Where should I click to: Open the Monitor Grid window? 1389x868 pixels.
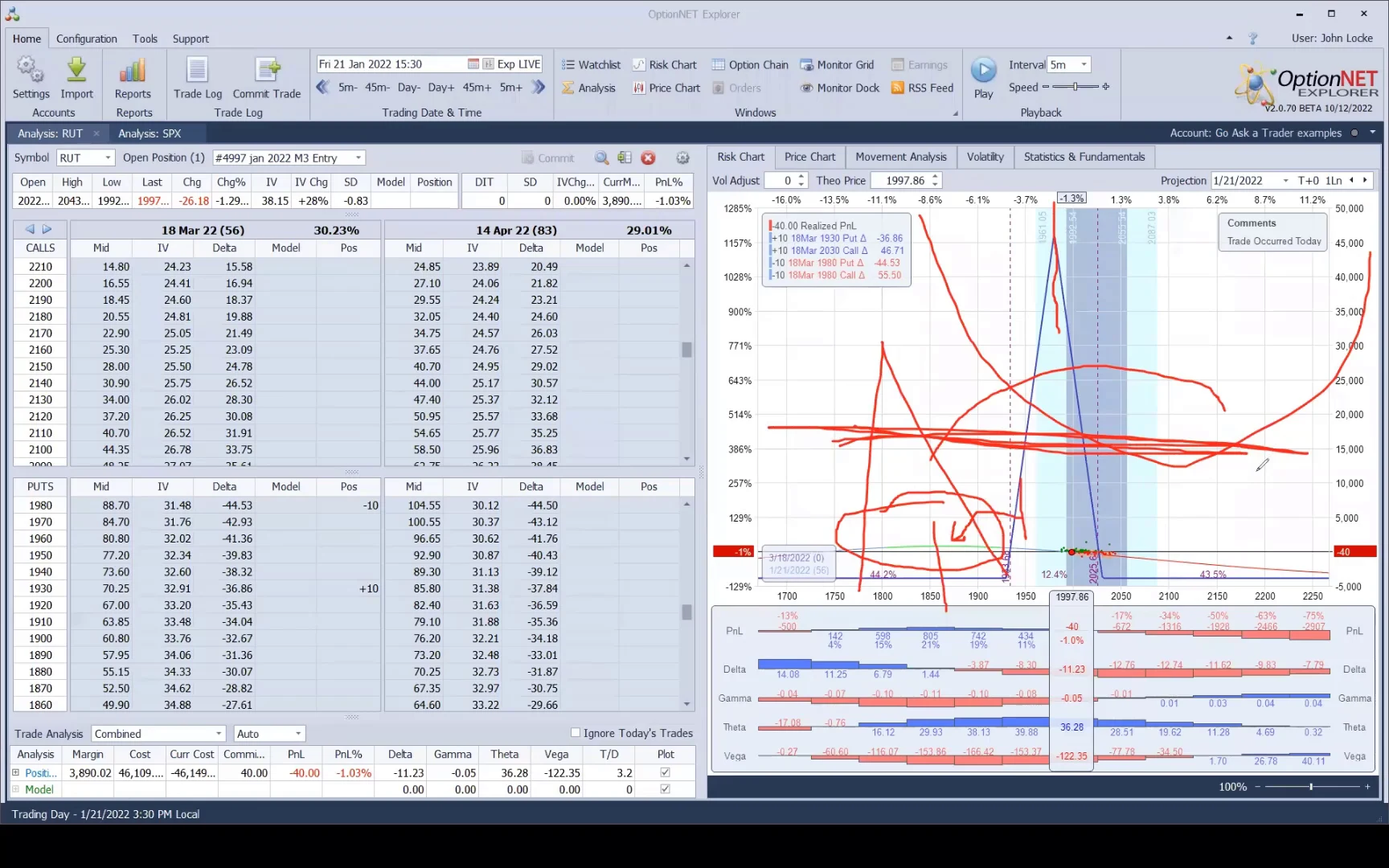point(837,65)
